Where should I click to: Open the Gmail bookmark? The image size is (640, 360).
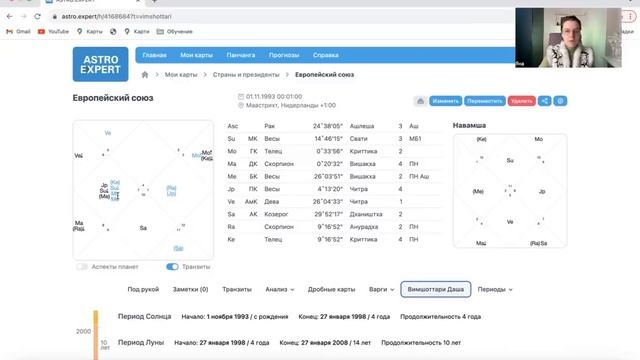pos(18,31)
